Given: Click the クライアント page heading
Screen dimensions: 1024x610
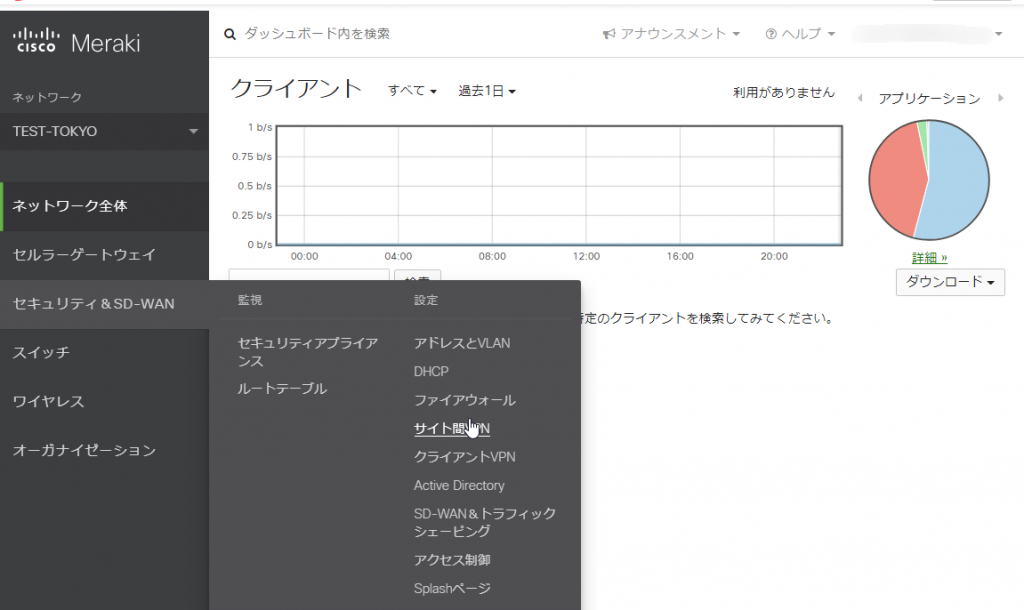Looking at the screenshot, I should (x=296, y=89).
